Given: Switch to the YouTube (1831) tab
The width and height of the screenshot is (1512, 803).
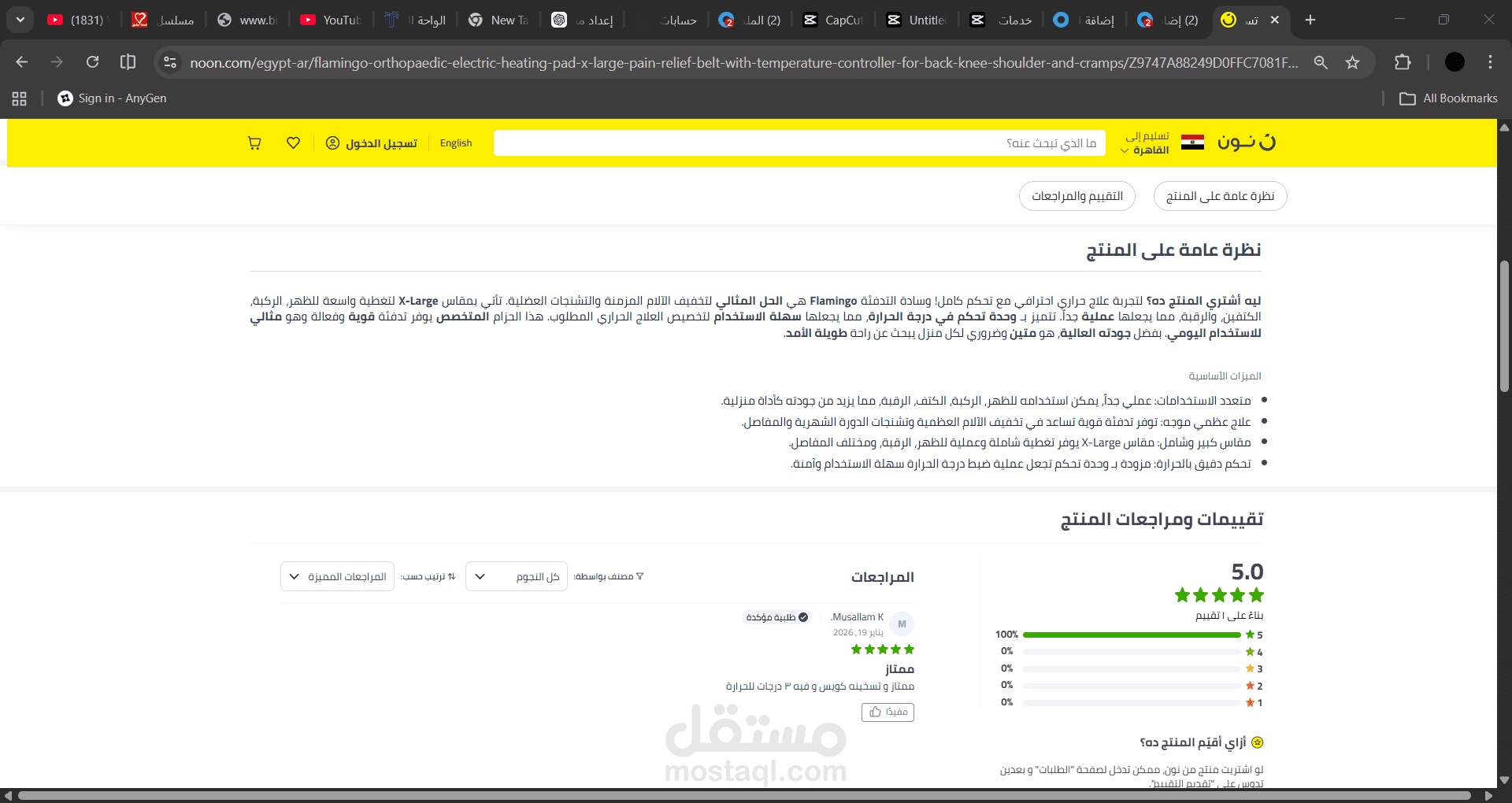Looking at the screenshot, I should (x=76, y=20).
